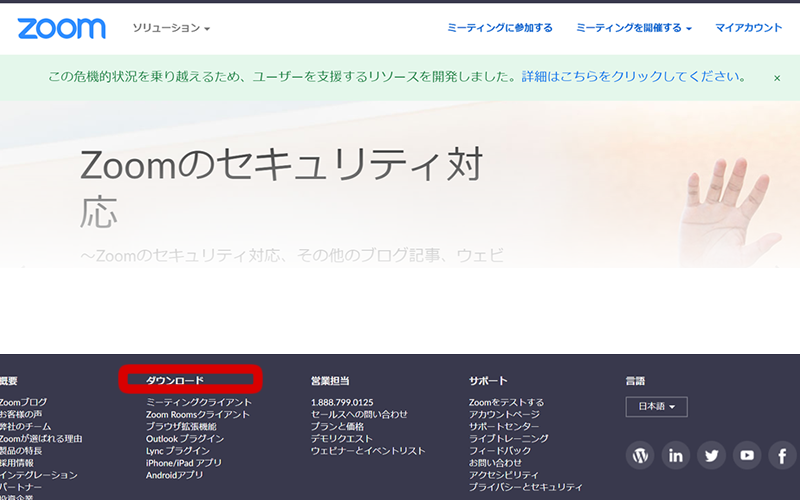Open the 日本語 language selector
The image size is (800, 500).
656,407
